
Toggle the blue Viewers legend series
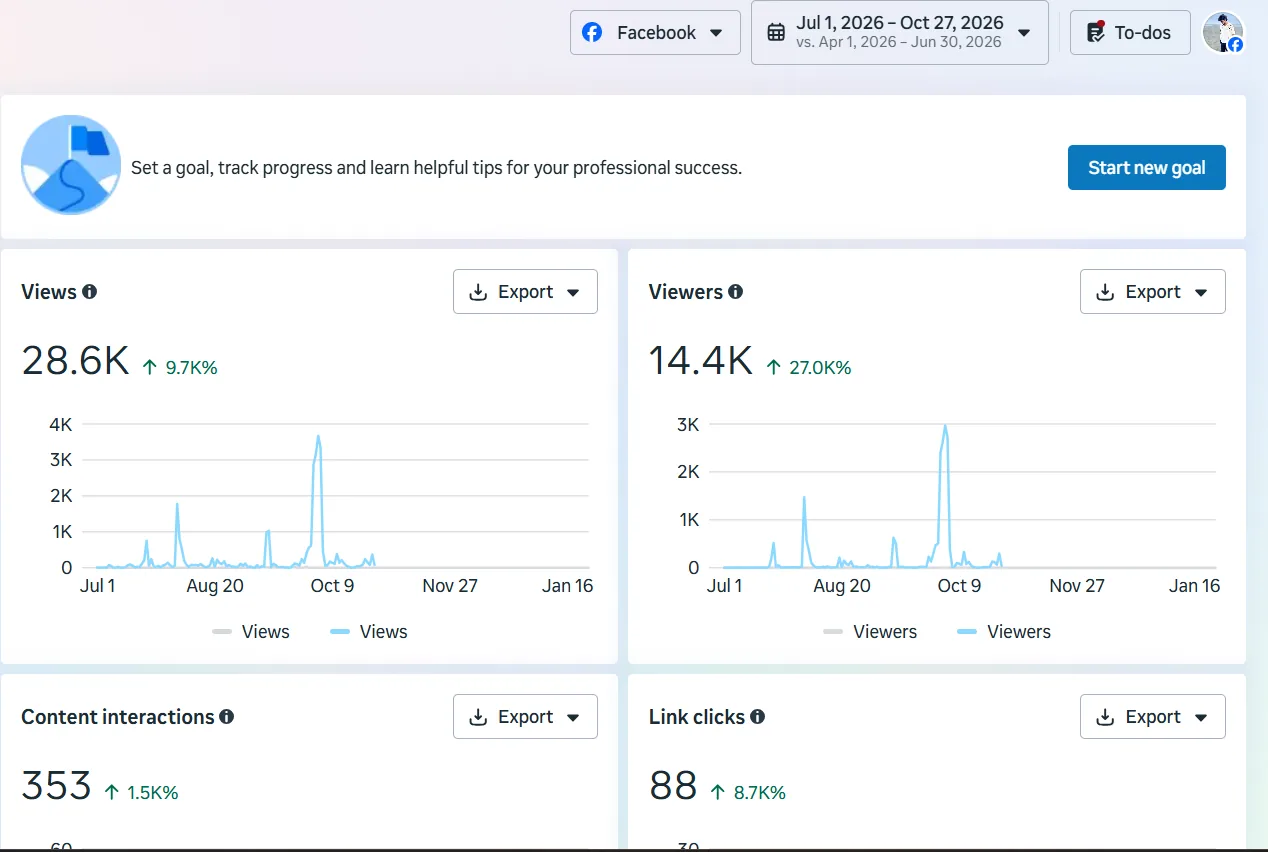point(1004,632)
